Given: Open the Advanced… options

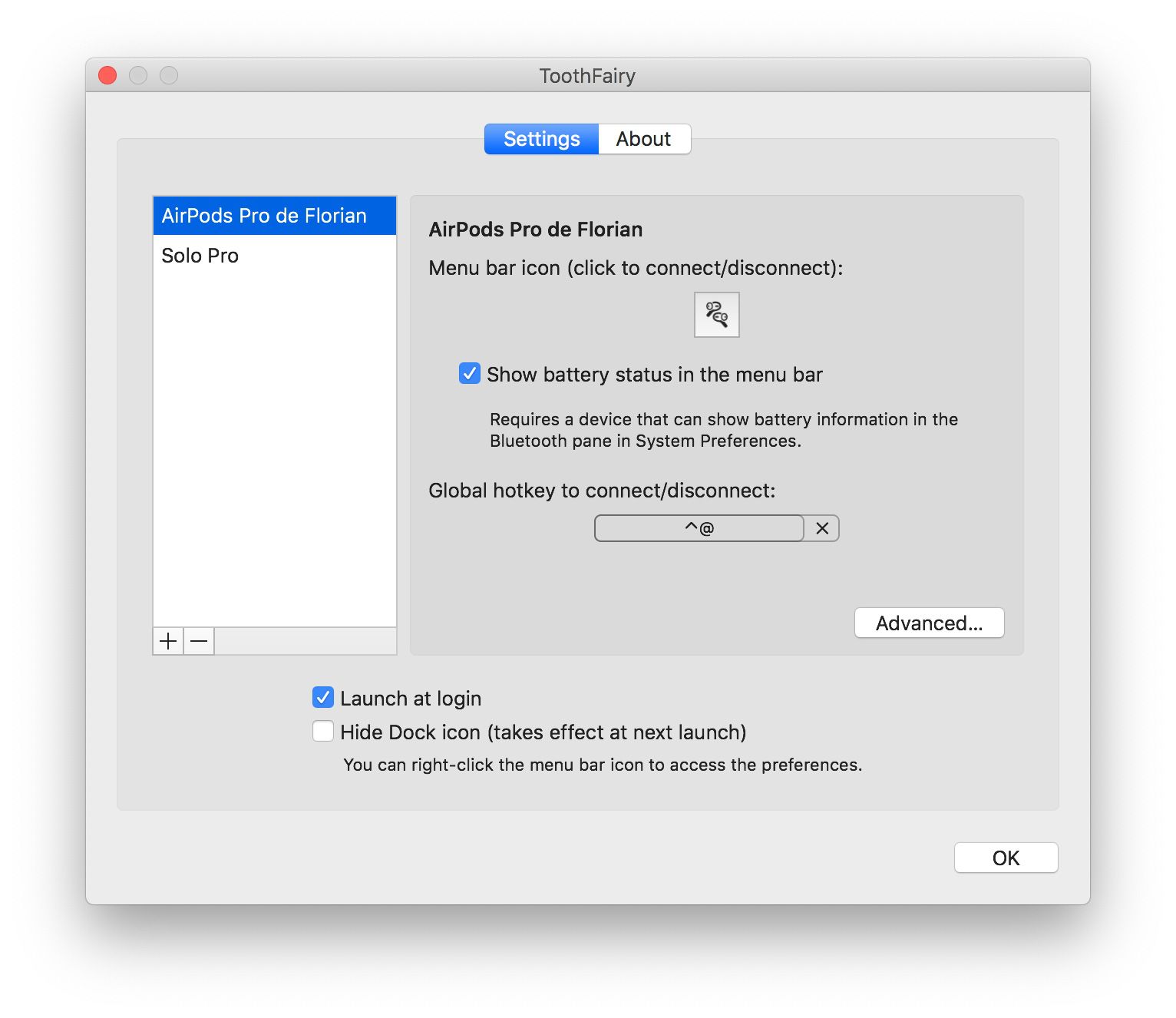Looking at the screenshot, I should 929,623.
